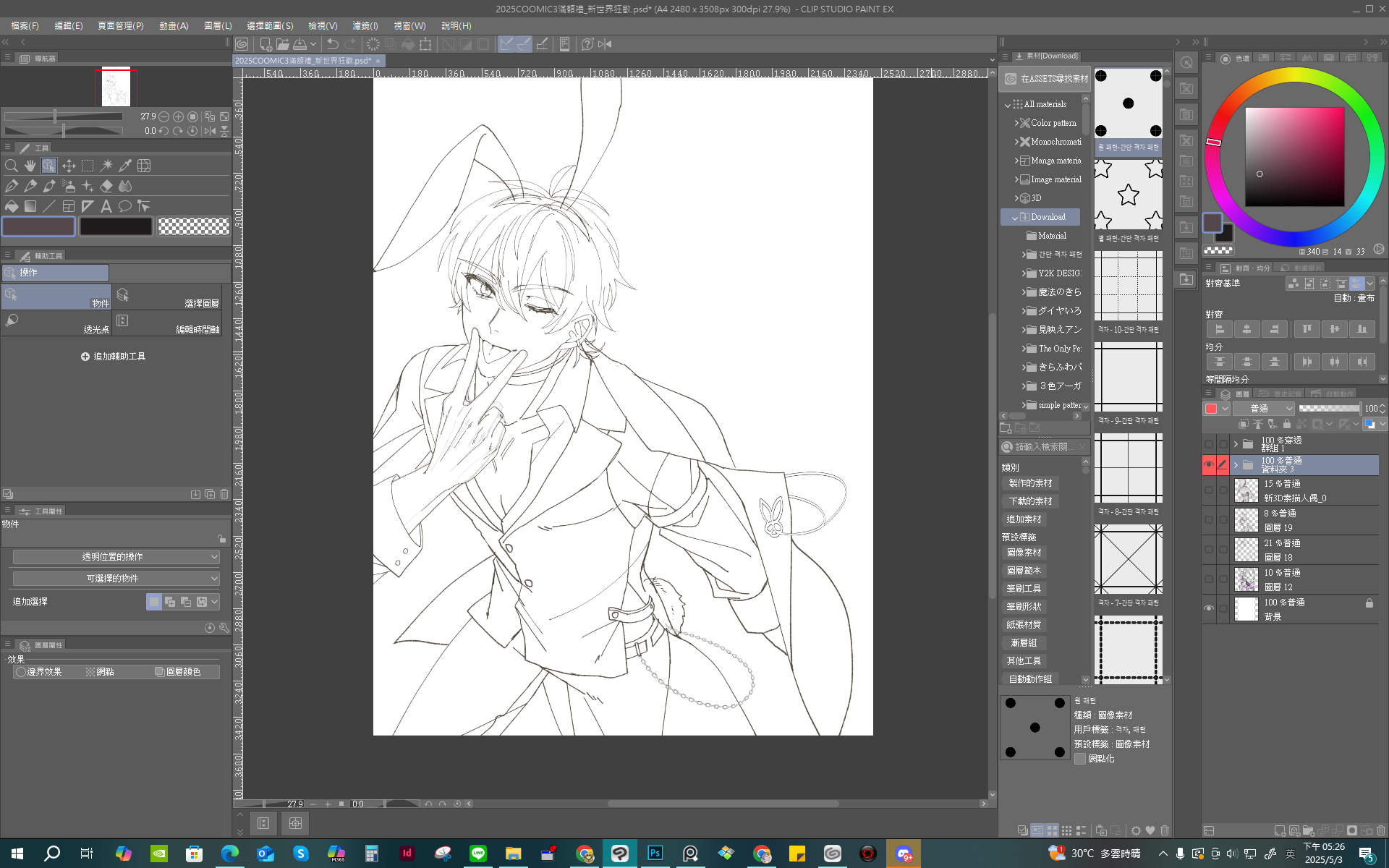This screenshot has width=1389, height=868.
Task: Click the 筆刷工具 preset tag
Action: 1024,589
